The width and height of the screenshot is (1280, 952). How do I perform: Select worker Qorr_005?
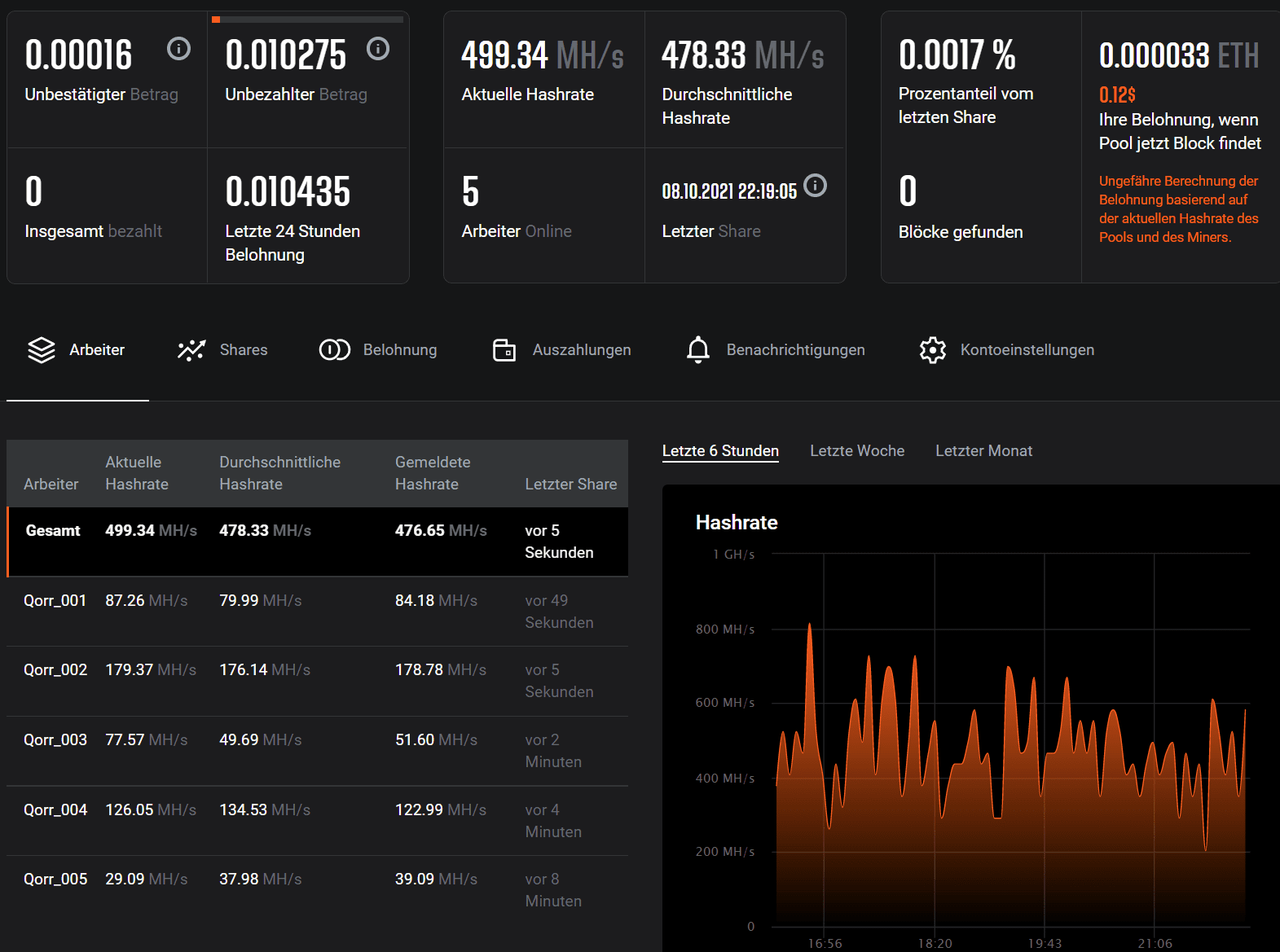pyautogui.click(x=318, y=890)
